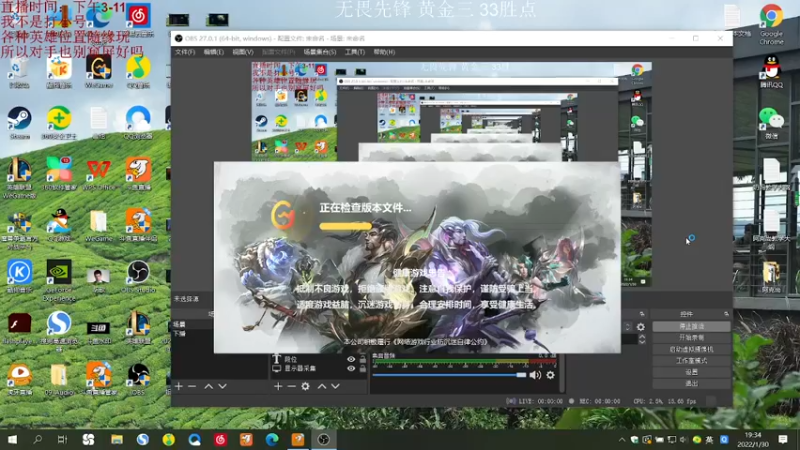Select the 下播 scene in the scenes list
This screenshot has height=450, width=800.
coord(193,334)
